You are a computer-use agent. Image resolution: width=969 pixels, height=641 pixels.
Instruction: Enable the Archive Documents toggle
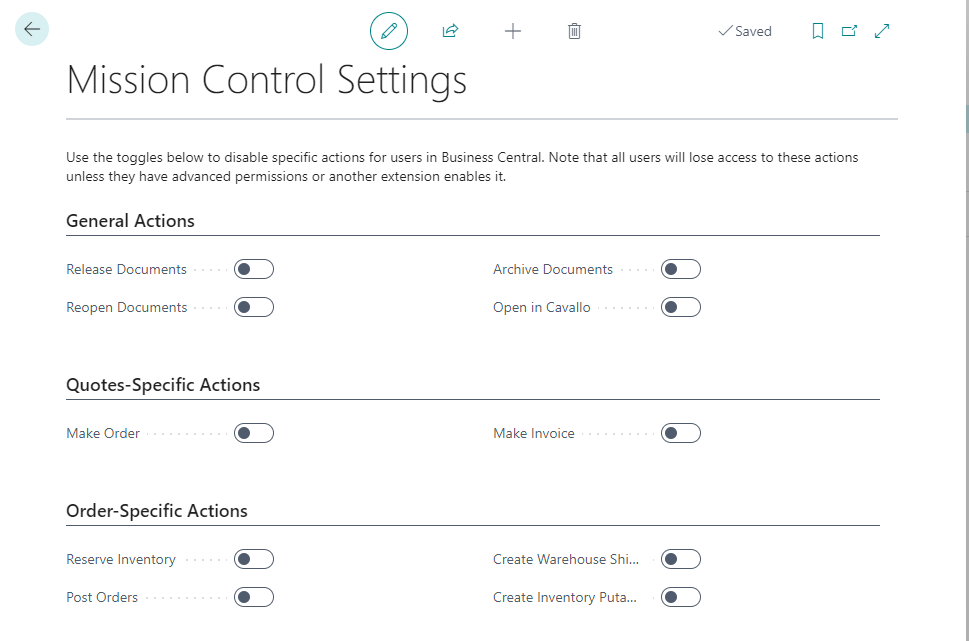click(680, 269)
